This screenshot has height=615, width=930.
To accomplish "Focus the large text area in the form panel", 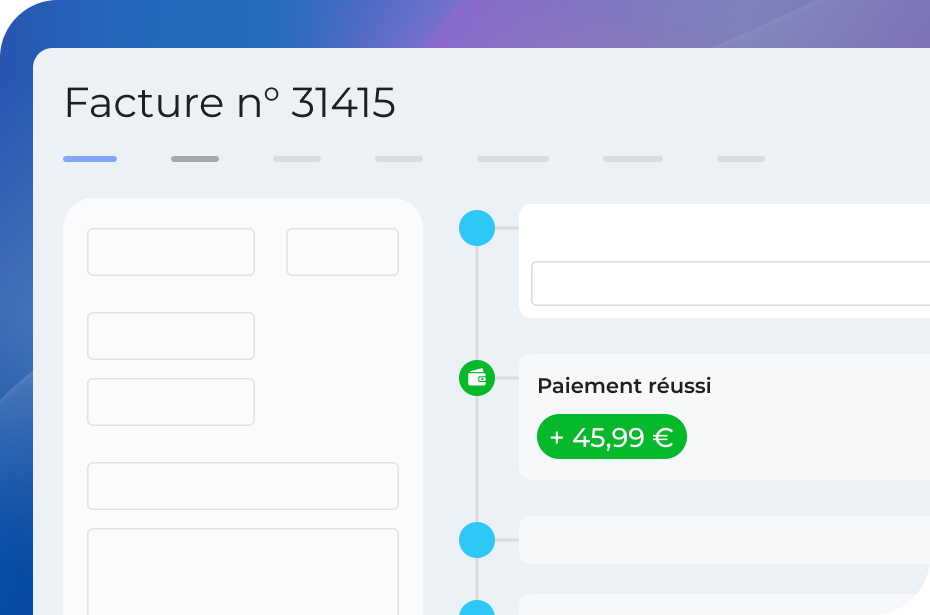I will click(x=243, y=570).
